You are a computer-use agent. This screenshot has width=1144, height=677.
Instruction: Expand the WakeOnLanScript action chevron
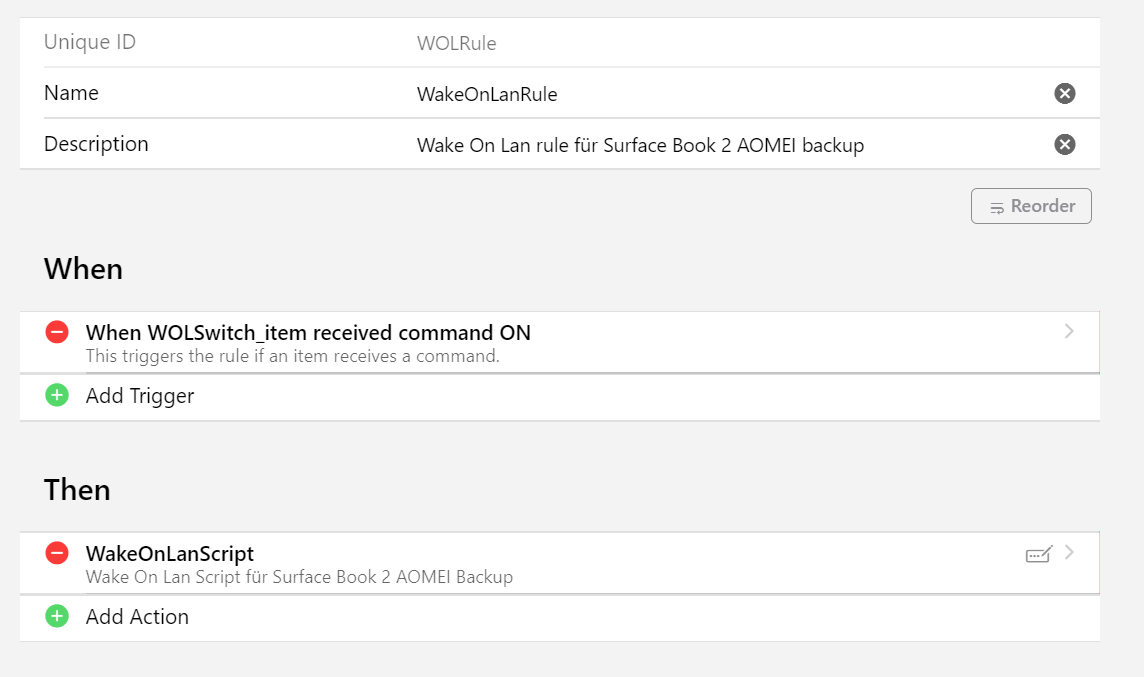1069,553
